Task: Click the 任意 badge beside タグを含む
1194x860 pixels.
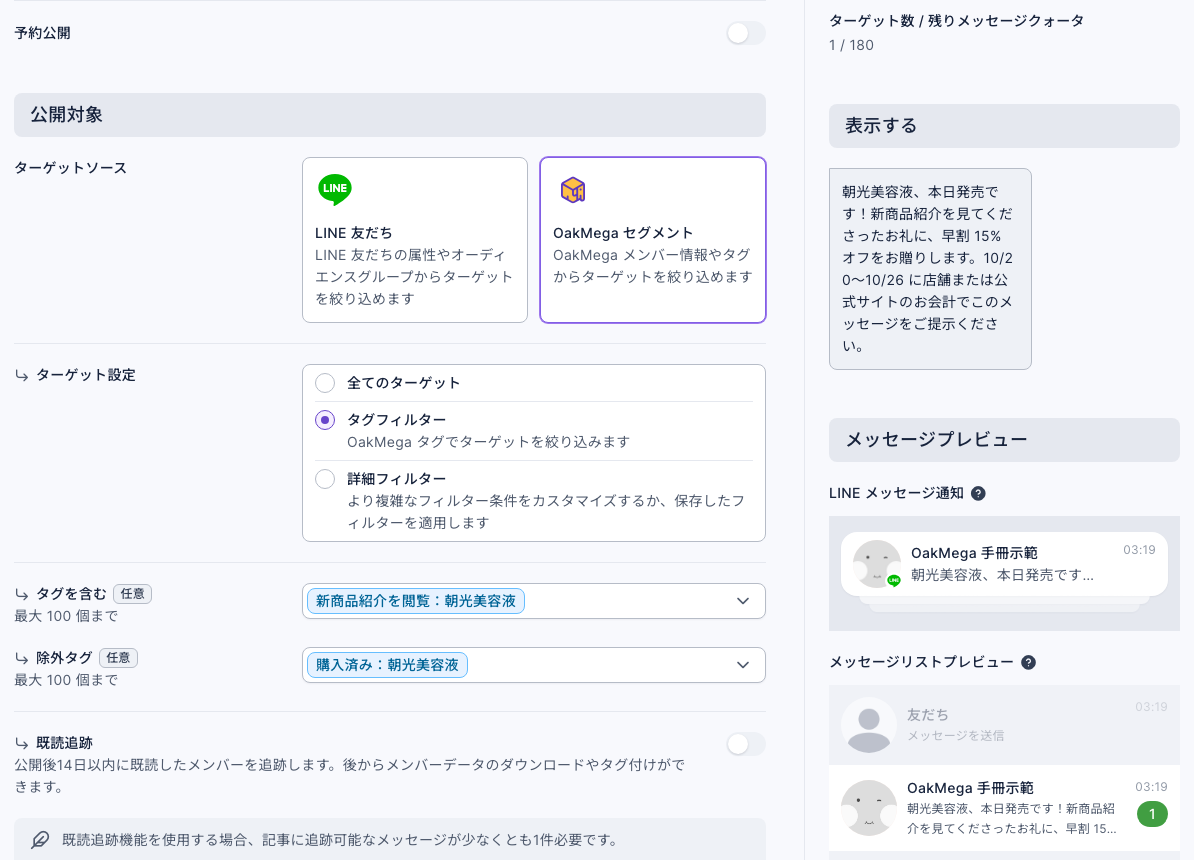Action: [132, 594]
